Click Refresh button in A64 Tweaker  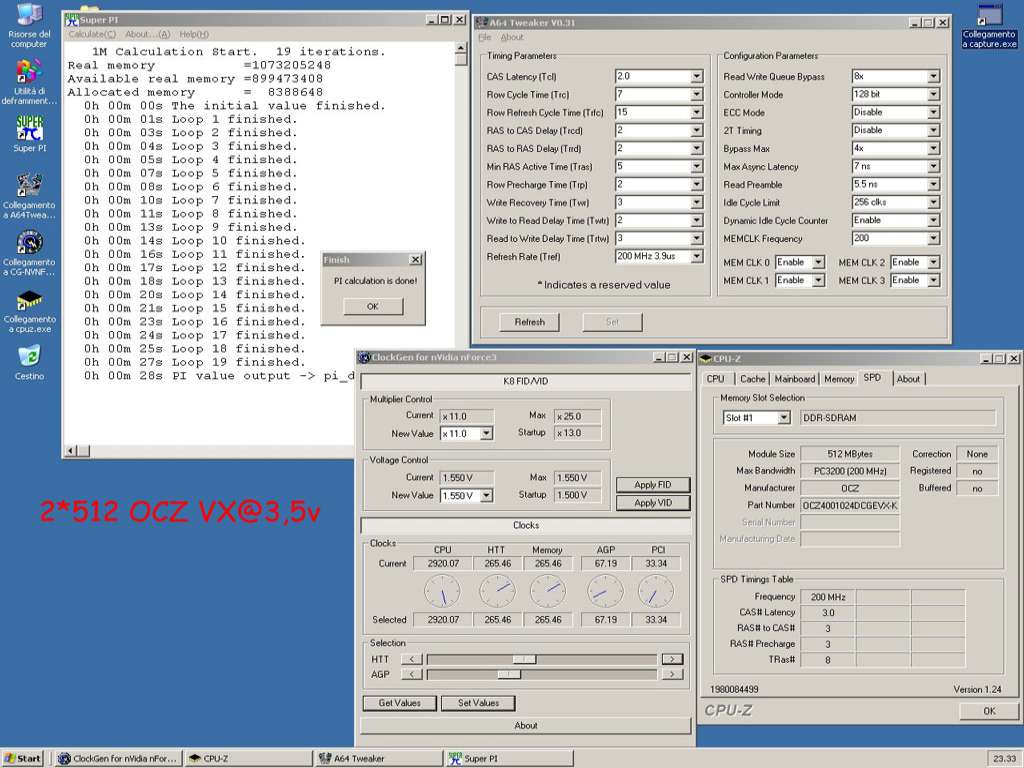[x=530, y=322]
